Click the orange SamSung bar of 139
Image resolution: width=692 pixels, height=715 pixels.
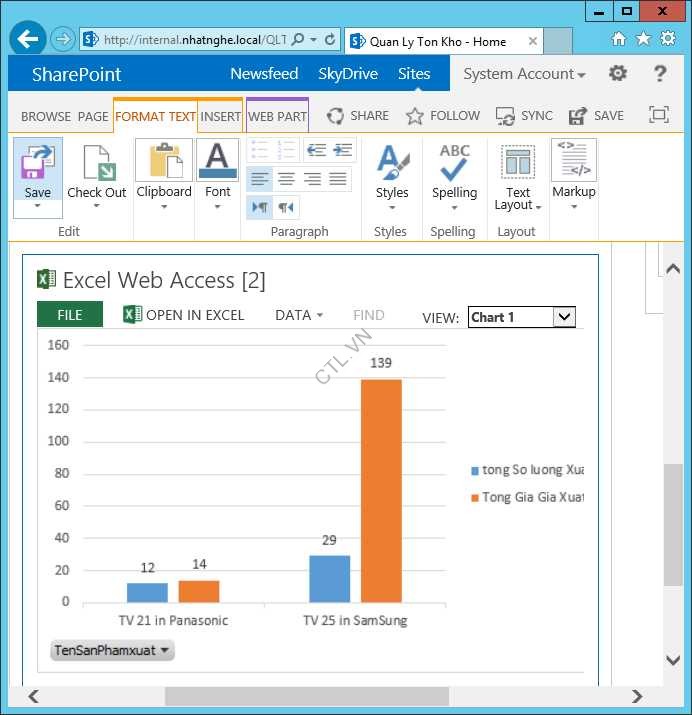(381, 489)
